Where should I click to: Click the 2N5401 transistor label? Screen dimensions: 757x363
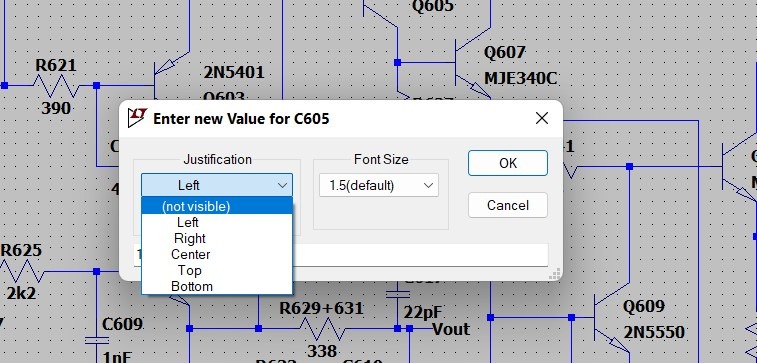[234, 72]
